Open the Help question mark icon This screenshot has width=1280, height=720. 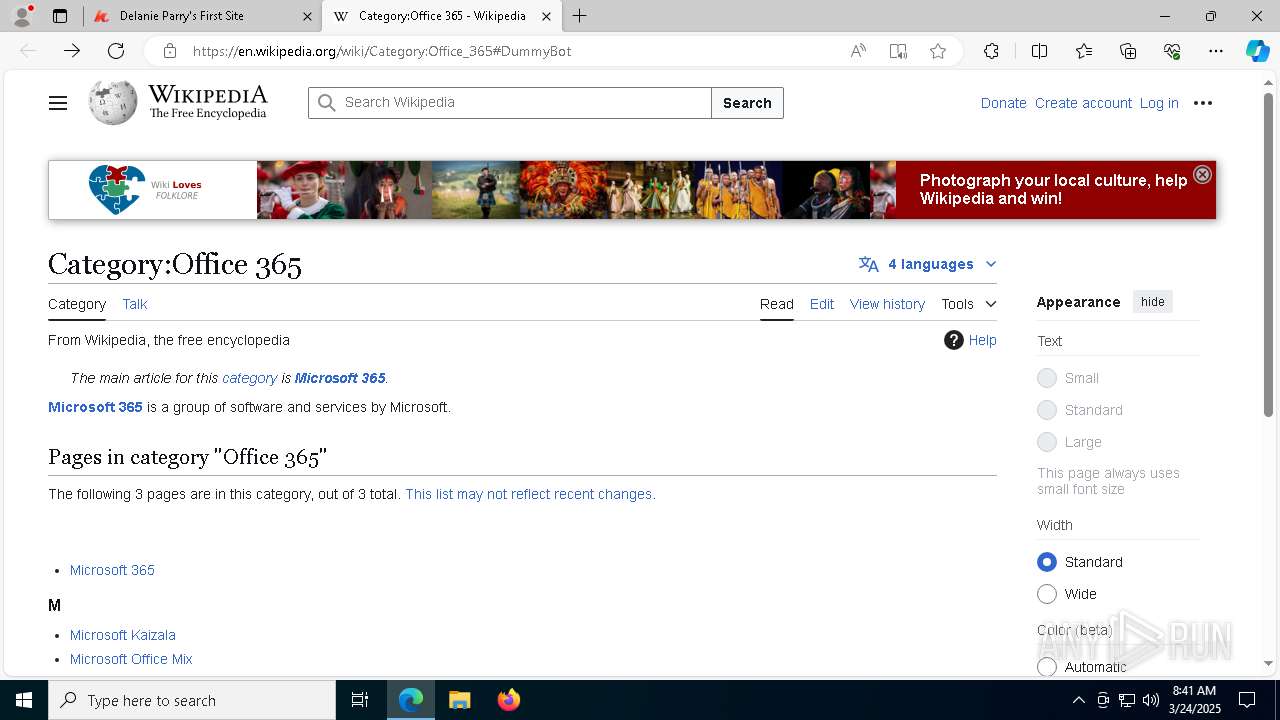point(953,340)
